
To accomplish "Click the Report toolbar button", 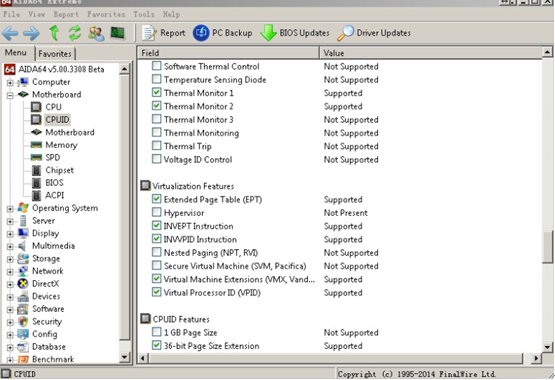I will 164,33.
